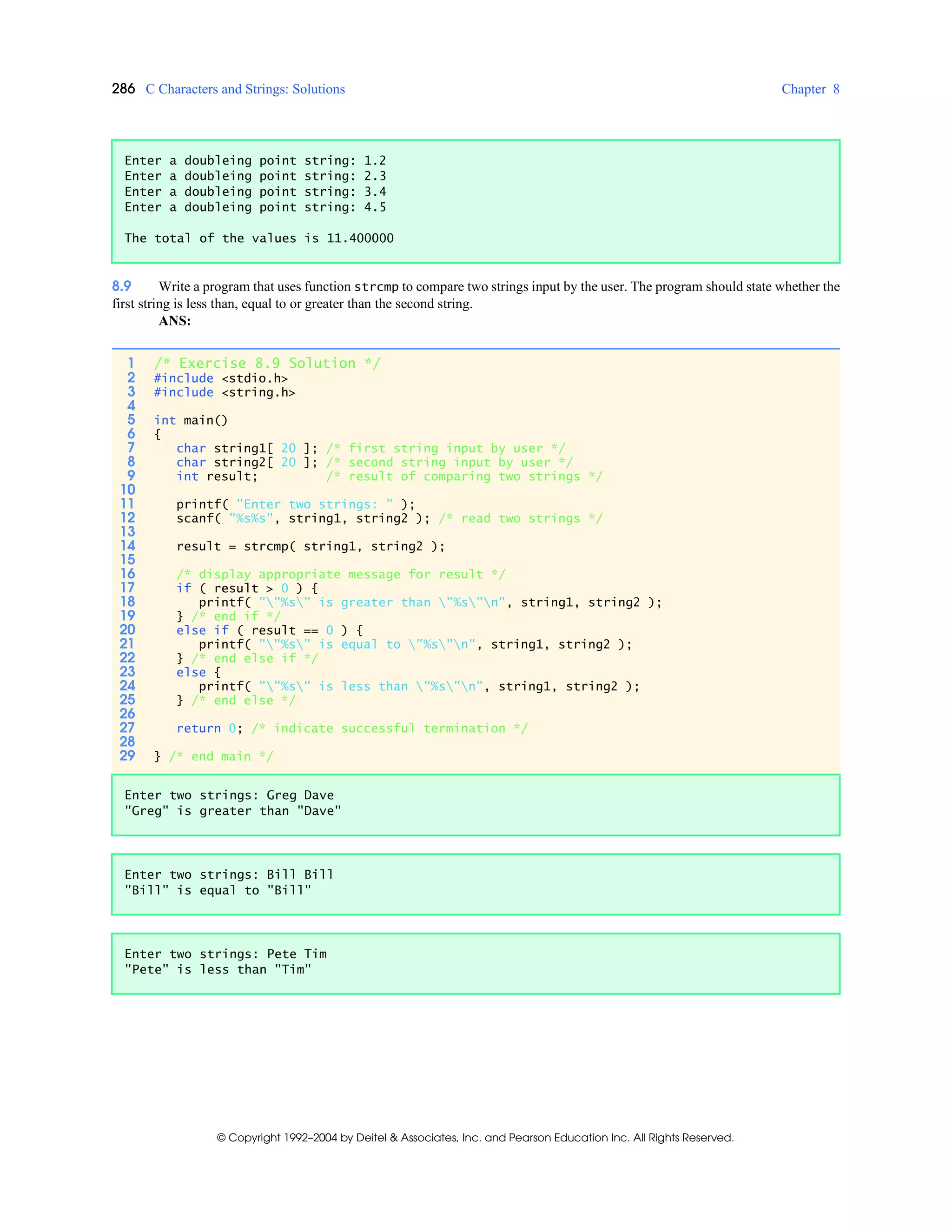Viewport: 952px width, 1232px height.
Task: Click 'int main()' code line
Action: coord(191,420)
